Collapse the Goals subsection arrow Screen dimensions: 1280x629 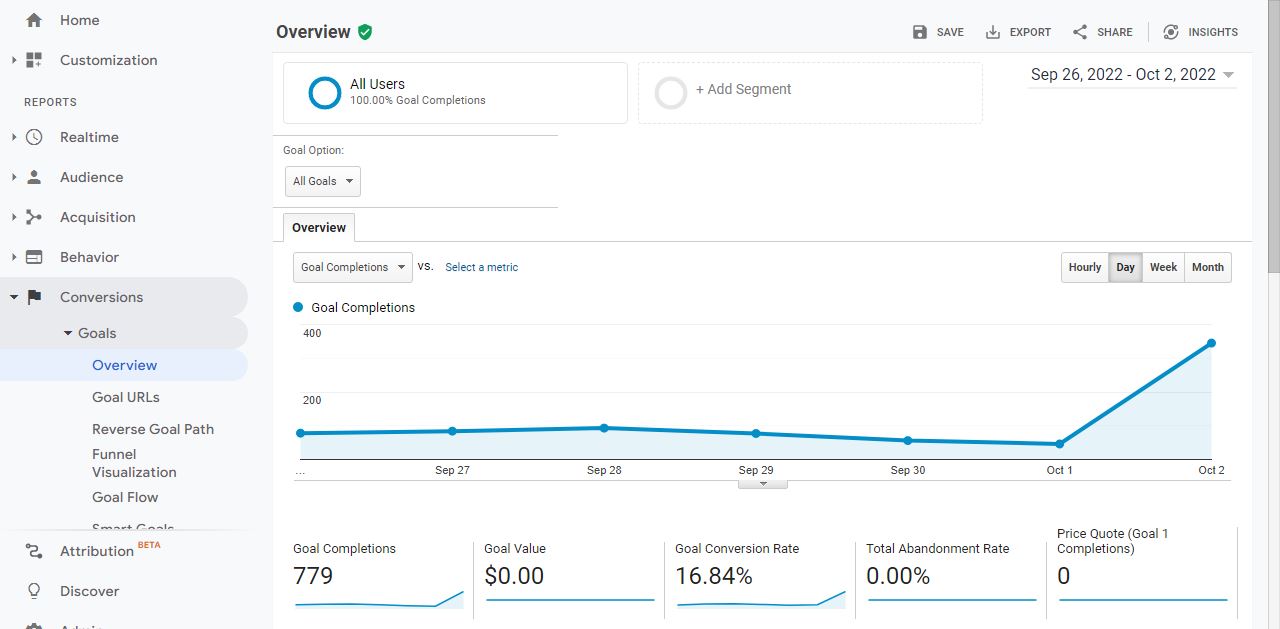pos(68,333)
